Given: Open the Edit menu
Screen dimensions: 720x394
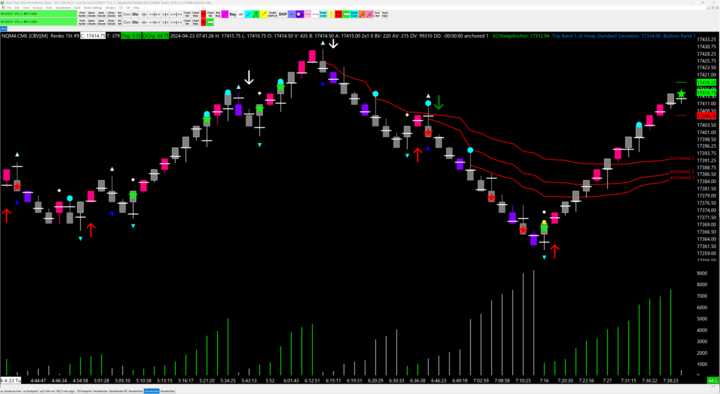Looking at the screenshot, I should point(17,8).
